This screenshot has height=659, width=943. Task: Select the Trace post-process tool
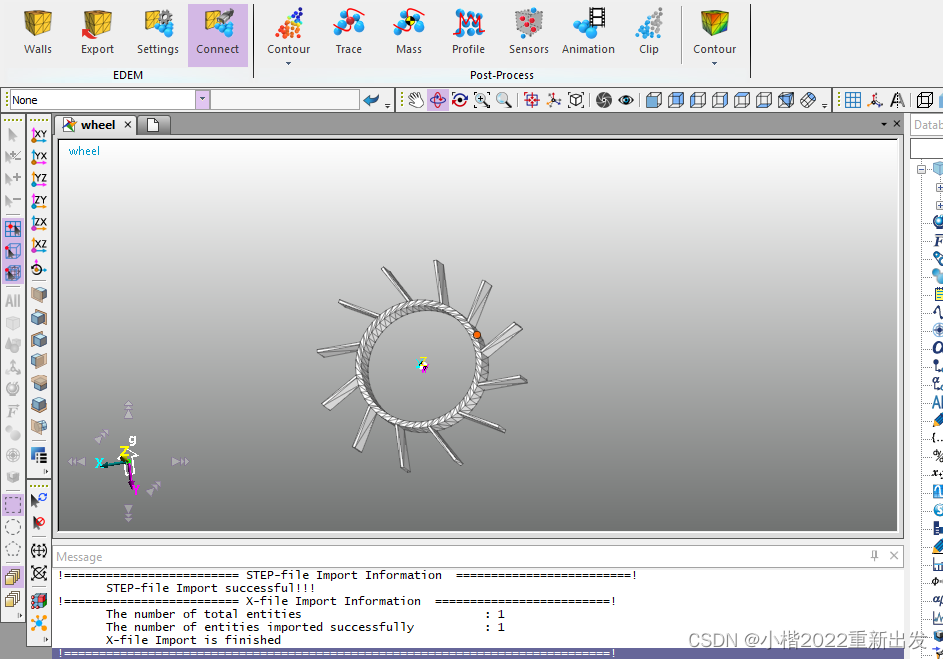click(x=349, y=32)
